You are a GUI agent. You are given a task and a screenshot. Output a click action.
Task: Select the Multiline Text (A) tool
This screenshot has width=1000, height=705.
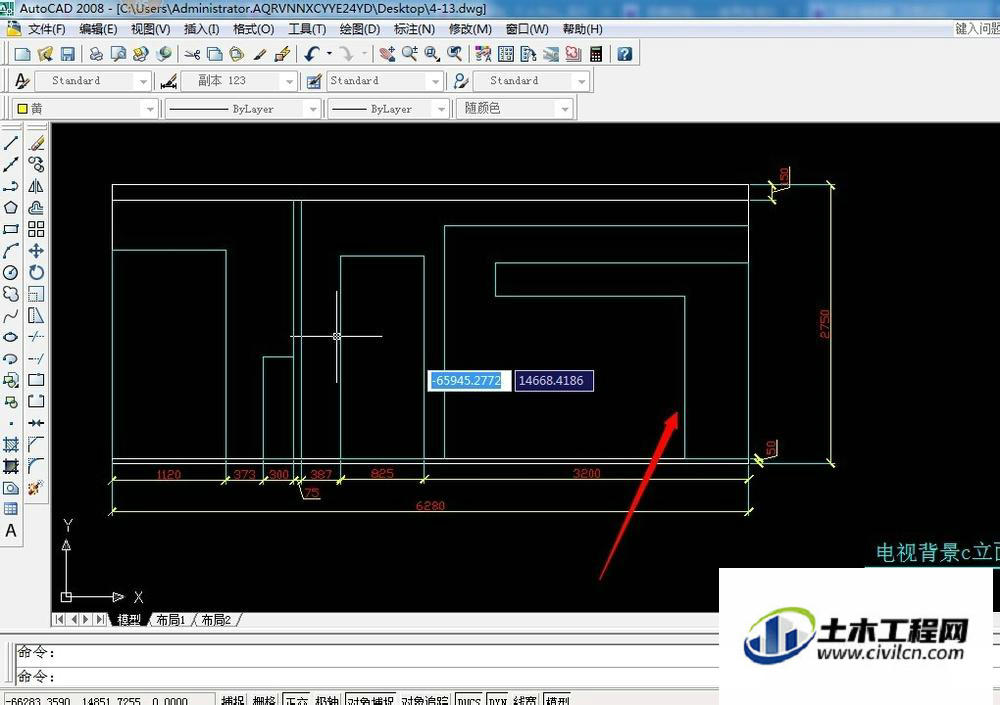point(11,531)
